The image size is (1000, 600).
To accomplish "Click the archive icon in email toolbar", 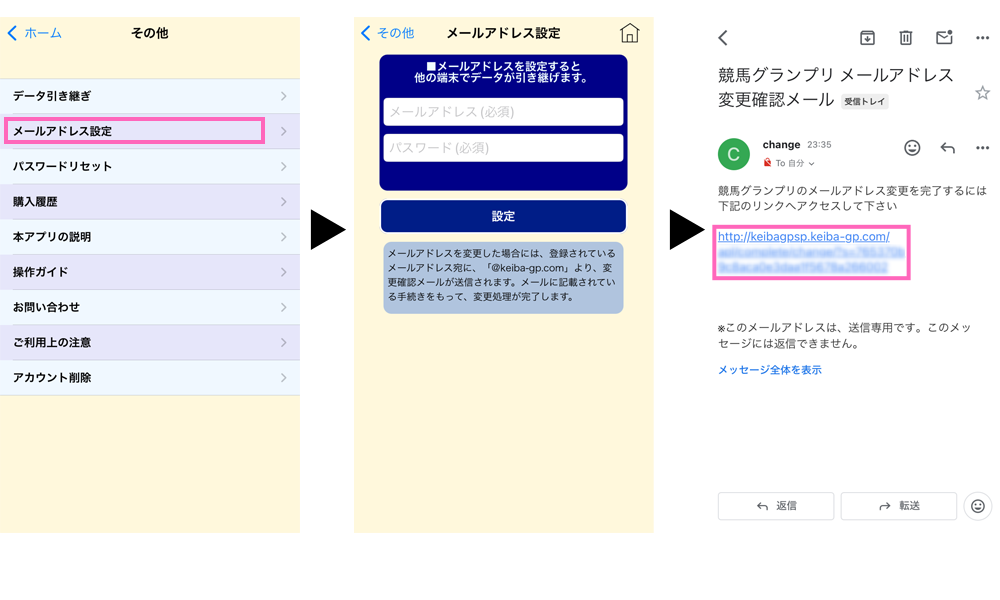I will pyautogui.click(x=867, y=38).
